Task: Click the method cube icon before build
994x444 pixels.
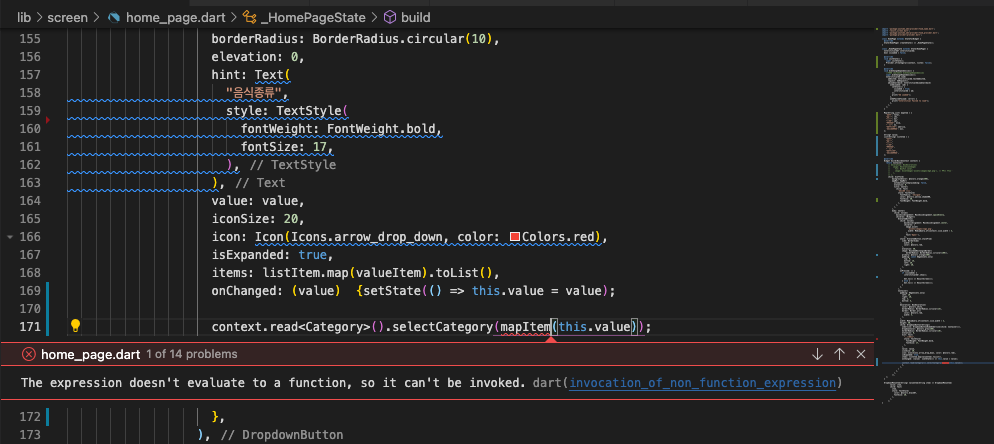Action: pyautogui.click(x=390, y=17)
